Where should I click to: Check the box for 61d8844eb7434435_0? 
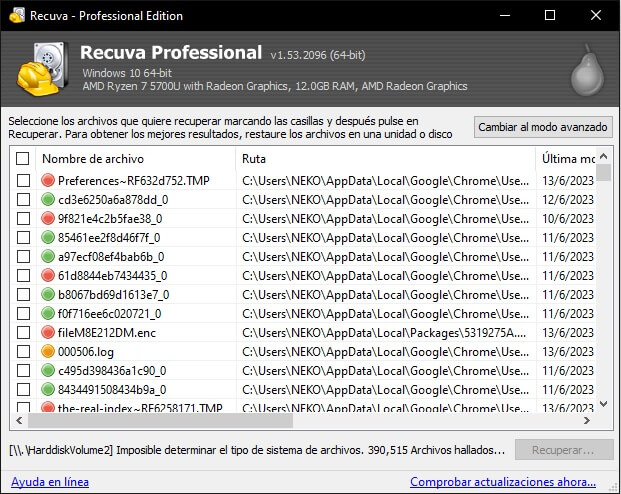tap(23, 276)
